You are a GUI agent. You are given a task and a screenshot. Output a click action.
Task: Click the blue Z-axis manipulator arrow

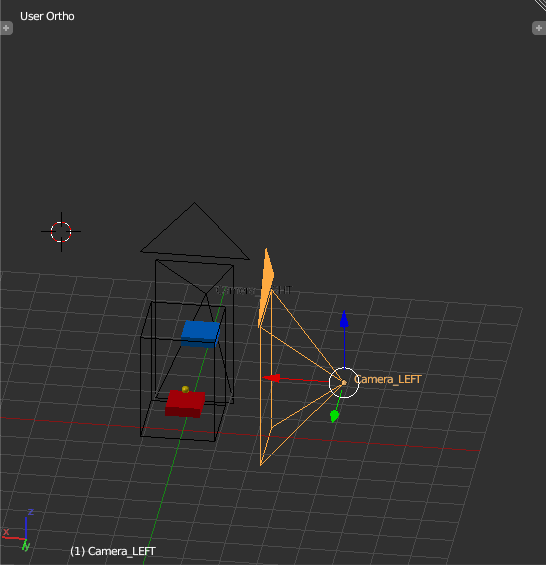(344, 320)
